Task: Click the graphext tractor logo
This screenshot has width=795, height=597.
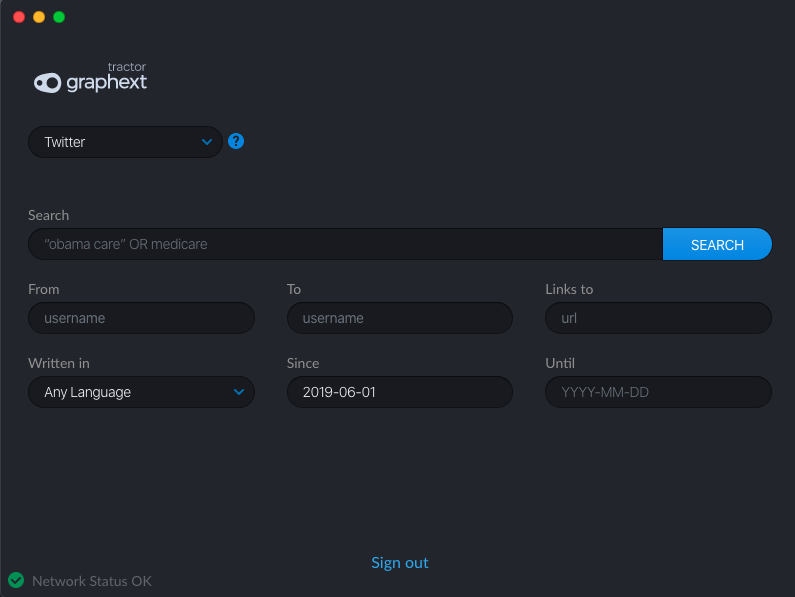Action: click(90, 78)
